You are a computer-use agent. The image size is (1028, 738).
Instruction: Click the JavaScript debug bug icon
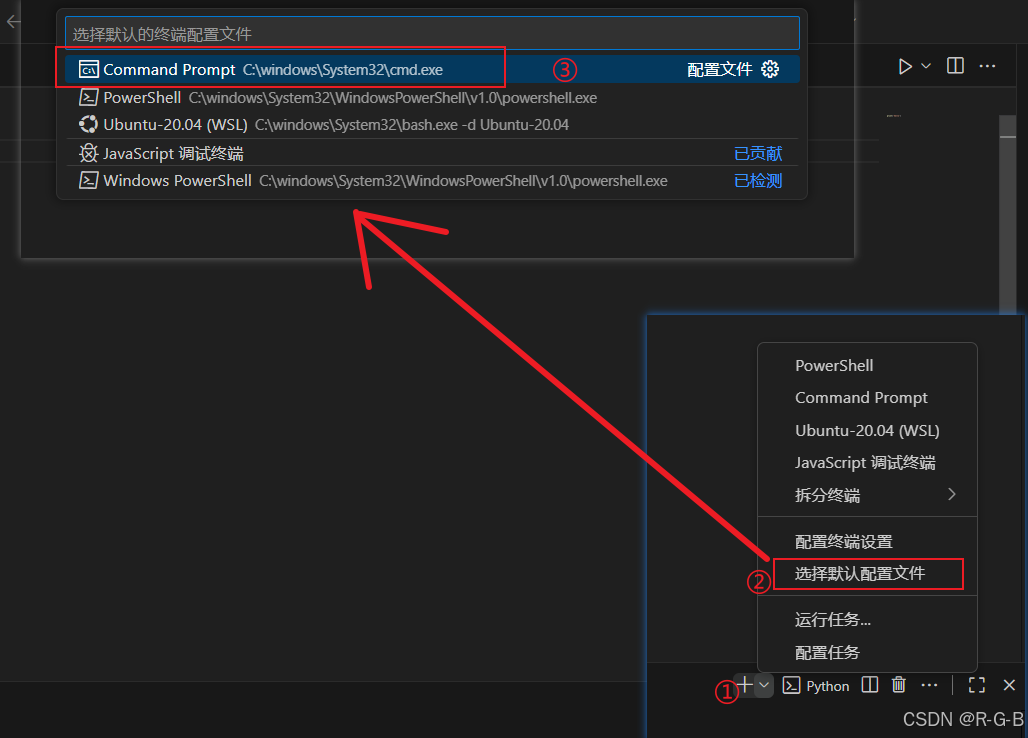pyautogui.click(x=89, y=153)
